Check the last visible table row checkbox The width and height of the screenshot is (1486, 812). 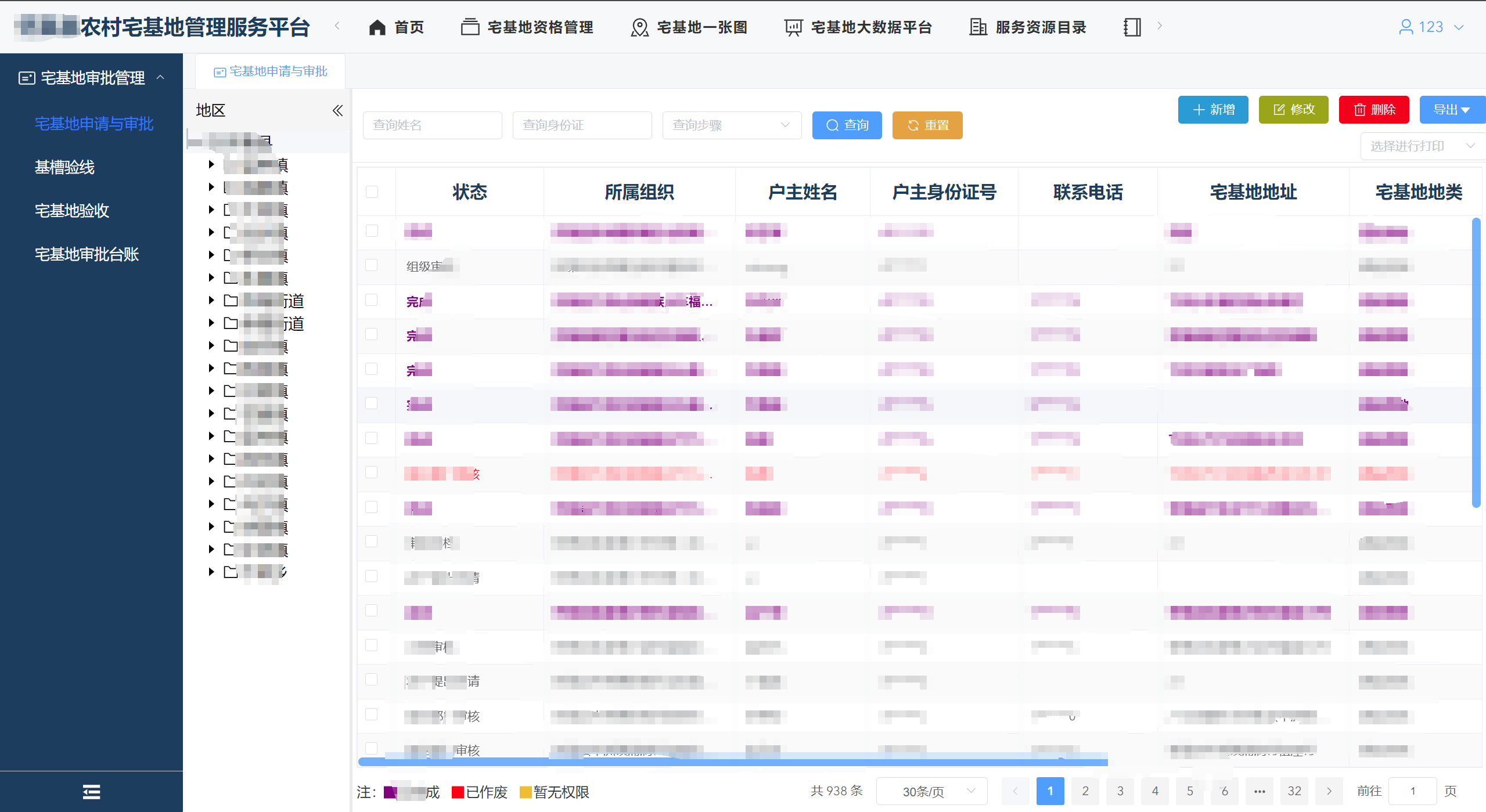click(x=372, y=749)
